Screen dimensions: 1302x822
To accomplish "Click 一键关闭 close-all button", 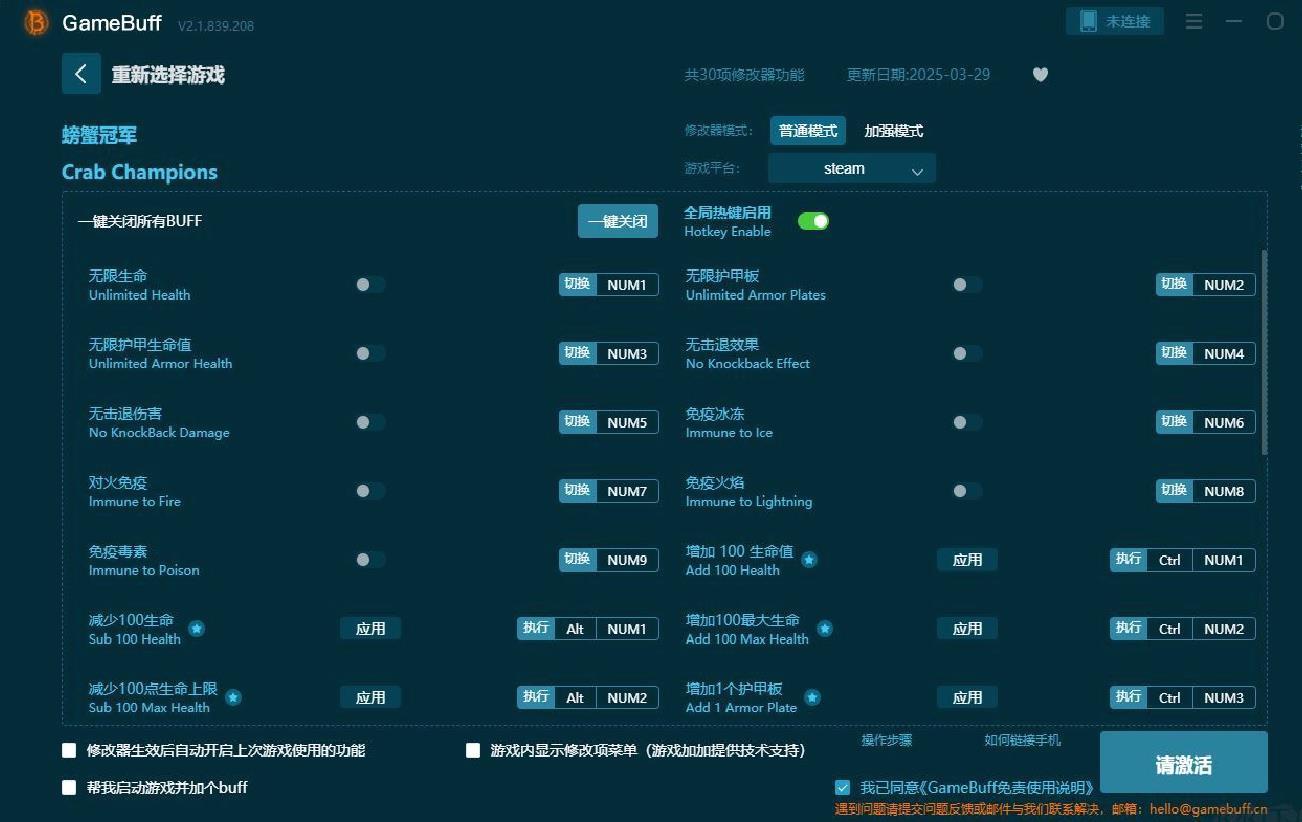I will (x=618, y=221).
